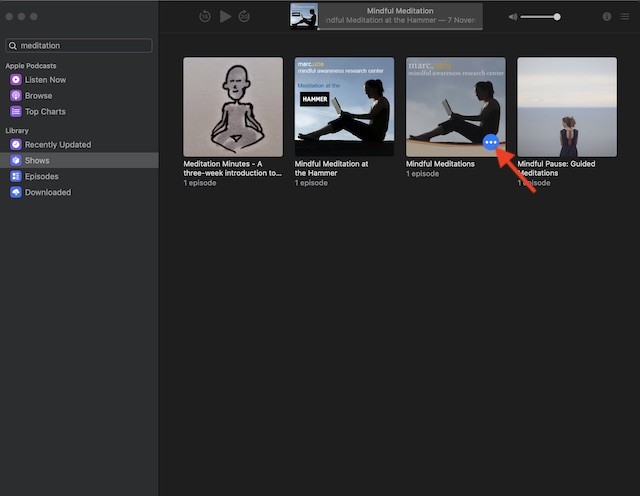The width and height of the screenshot is (640, 496).
Task: Click the Library sidebar header
Action: [17, 131]
